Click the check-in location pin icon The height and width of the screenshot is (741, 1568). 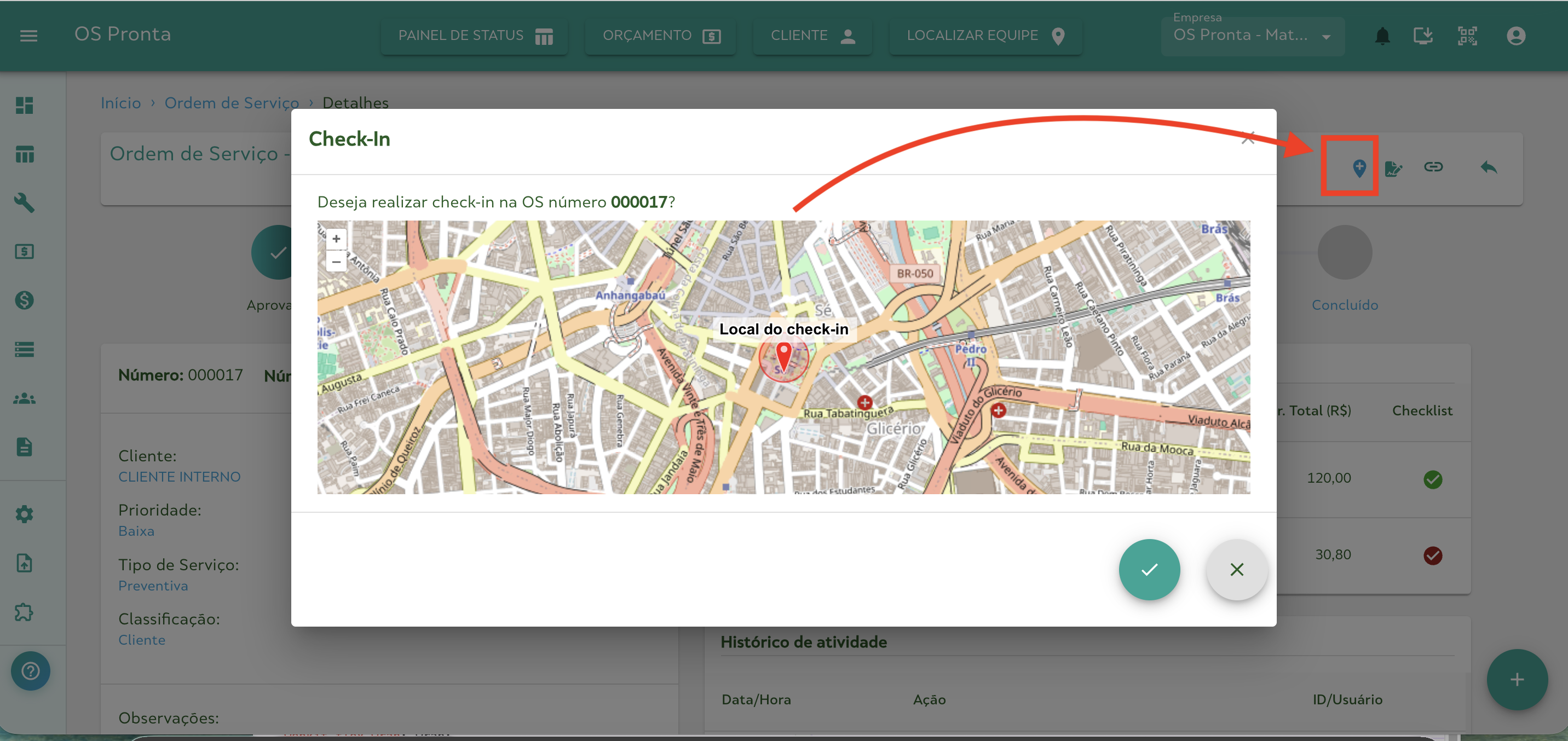(x=1359, y=168)
